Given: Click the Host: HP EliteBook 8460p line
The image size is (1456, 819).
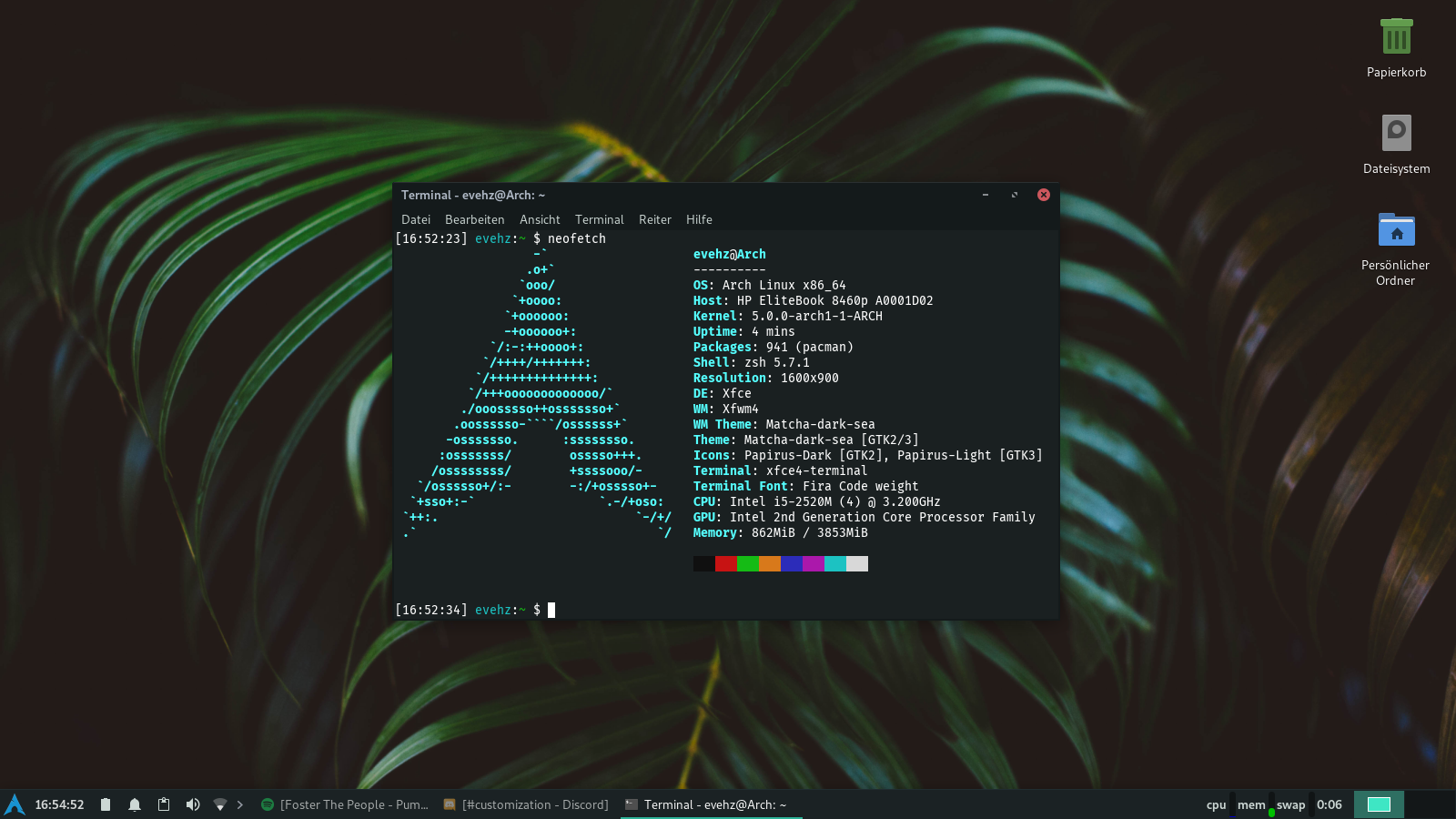Looking at the screenshot, I should pos(814,300).
